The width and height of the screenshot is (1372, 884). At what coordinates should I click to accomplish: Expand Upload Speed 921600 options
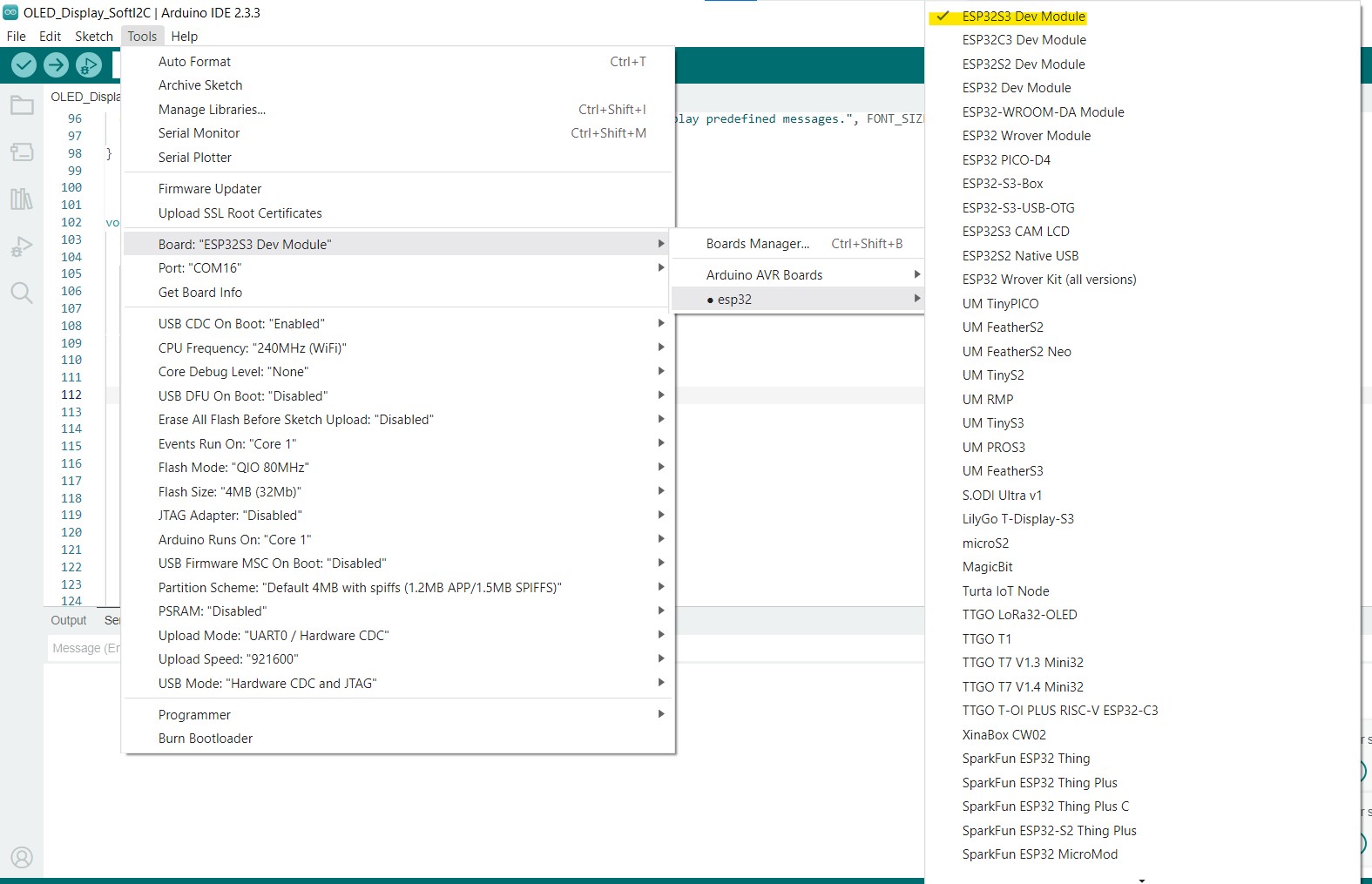click(x=397, y=659)
